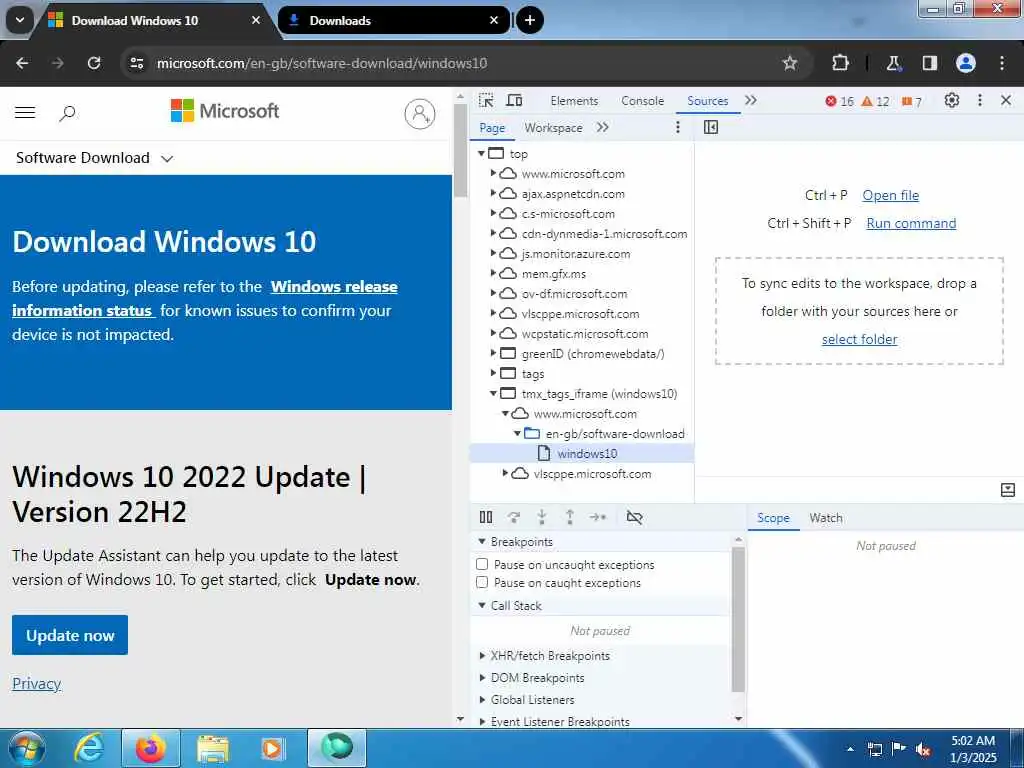Viewport: 1024px width, 768px height.
Task: Open Microsoft site search magnifier
Action: (67, 114)
